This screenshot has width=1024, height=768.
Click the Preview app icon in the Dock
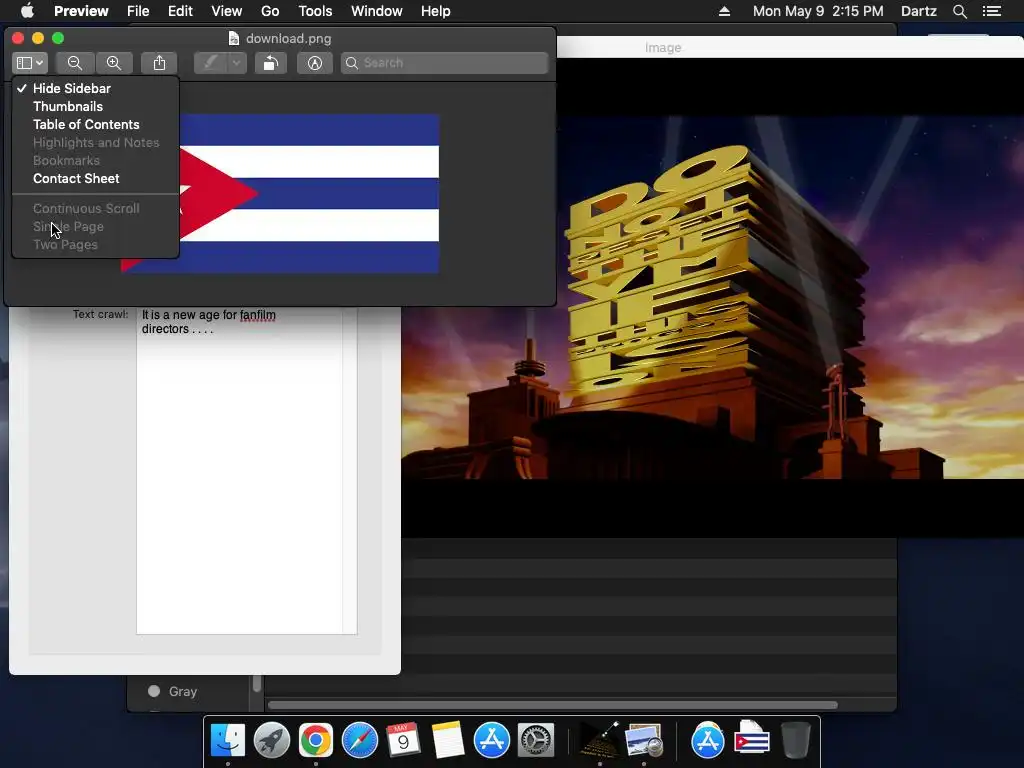[x=644, y=741]
